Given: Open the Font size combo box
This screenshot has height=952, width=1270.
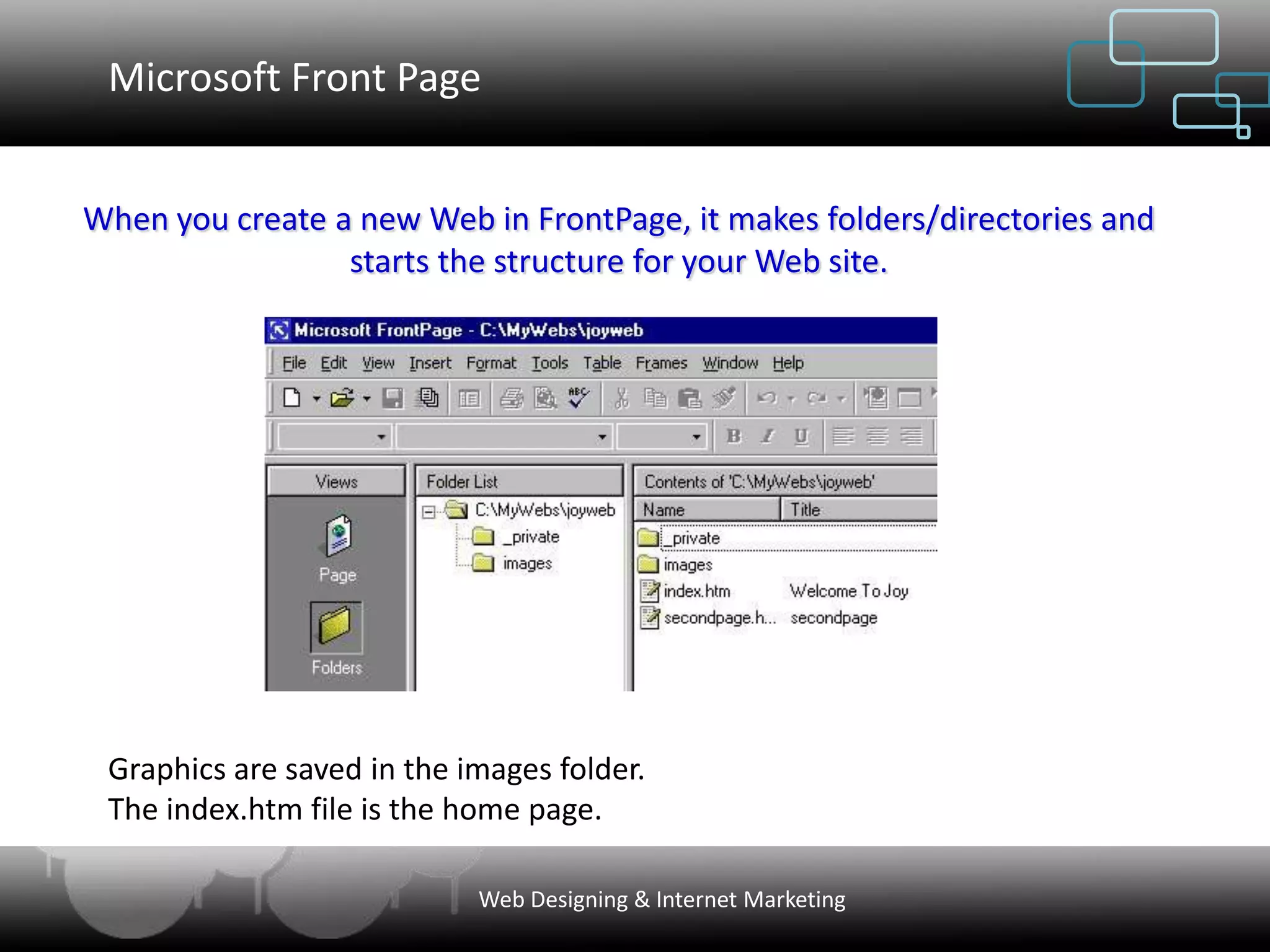Looking at the screenshot, I should [662, 437].
